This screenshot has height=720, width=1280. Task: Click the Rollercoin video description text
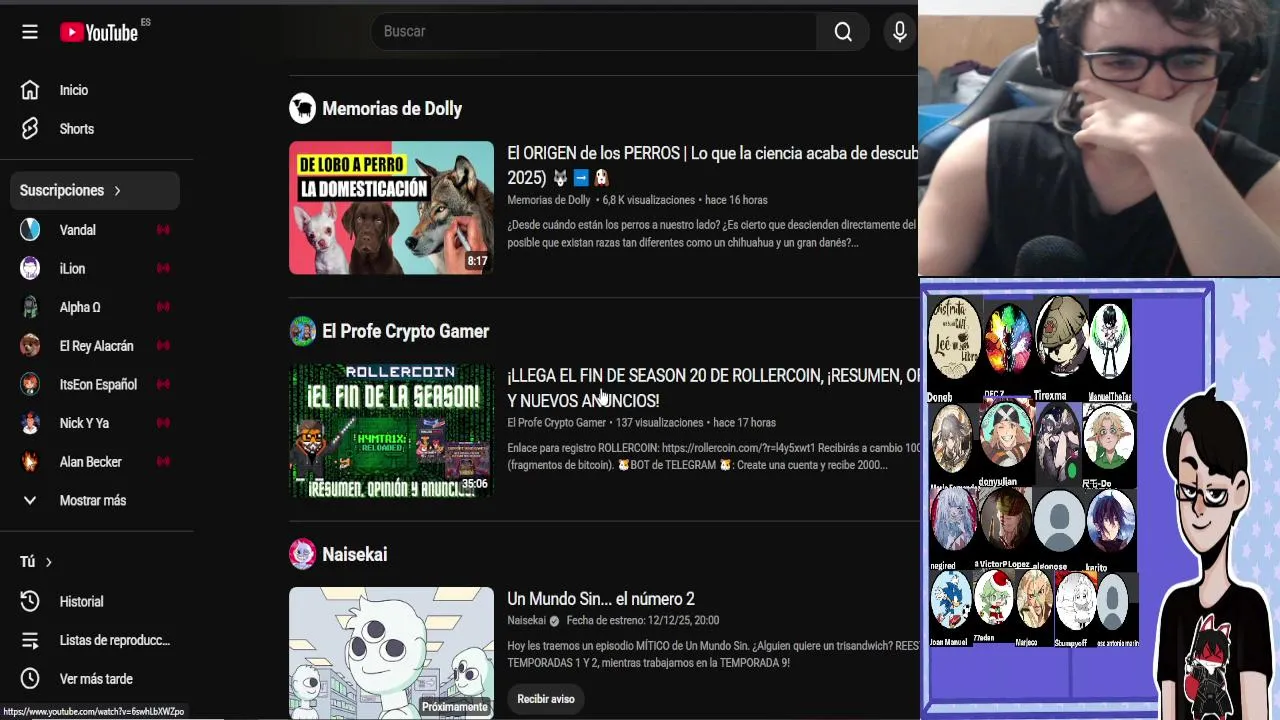tap(712, 457)
